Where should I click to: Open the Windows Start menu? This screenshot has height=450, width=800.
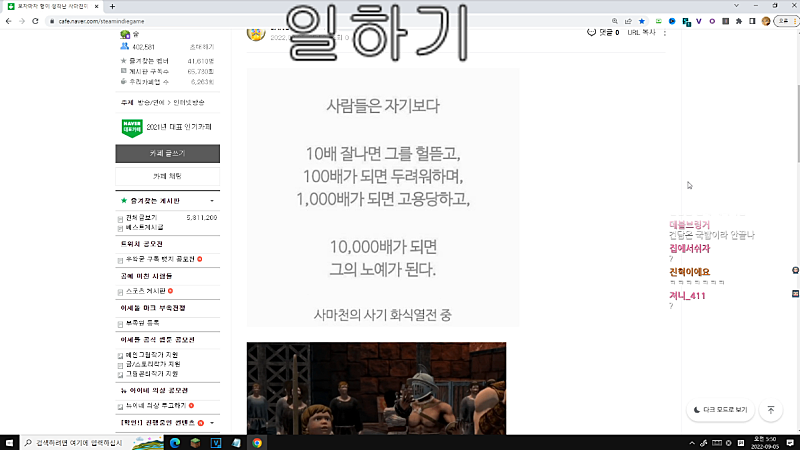pyautogui.click(x=9, y=443)
